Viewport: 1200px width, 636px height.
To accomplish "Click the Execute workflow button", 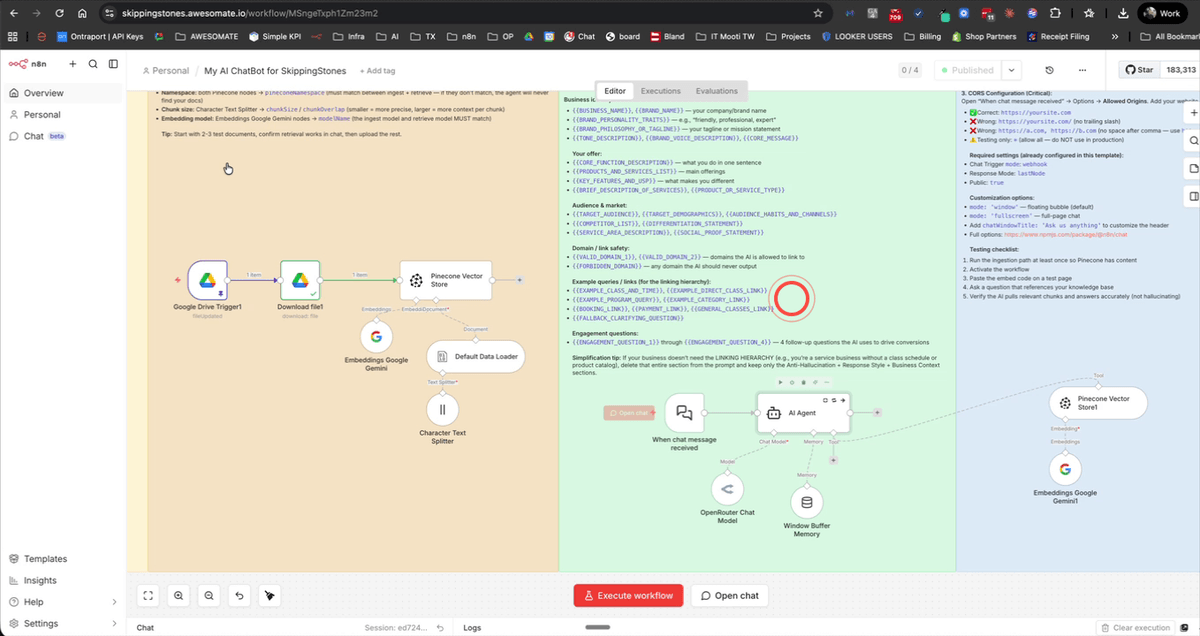I will pos(628,595).
